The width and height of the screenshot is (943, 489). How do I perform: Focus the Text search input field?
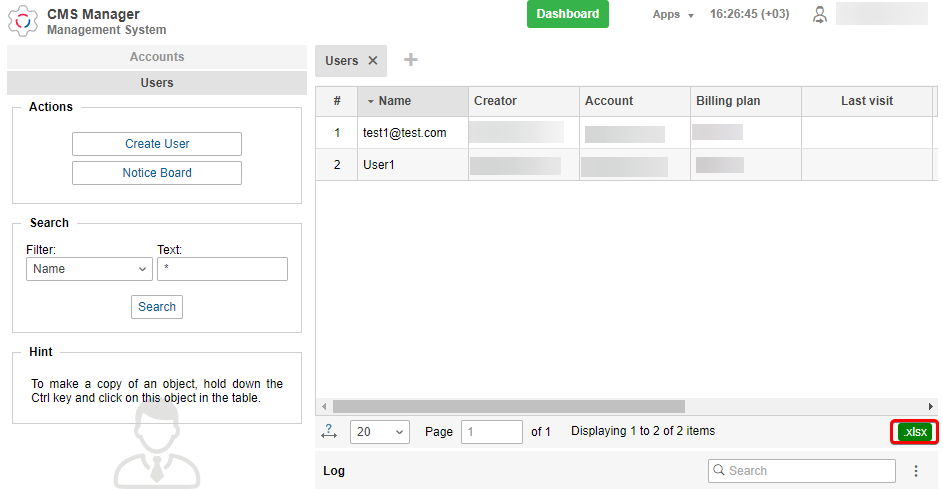click(223, 269)
